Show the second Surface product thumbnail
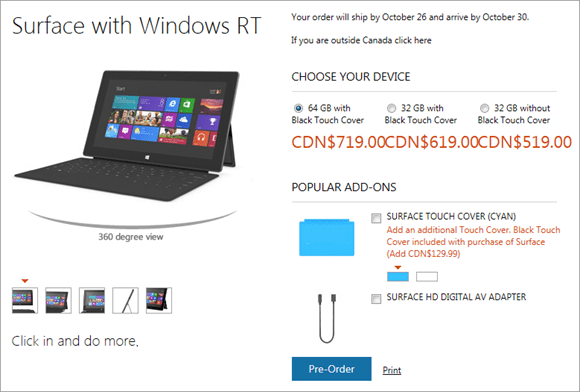Screen dimensions: 580x392 tap(58, 300)
